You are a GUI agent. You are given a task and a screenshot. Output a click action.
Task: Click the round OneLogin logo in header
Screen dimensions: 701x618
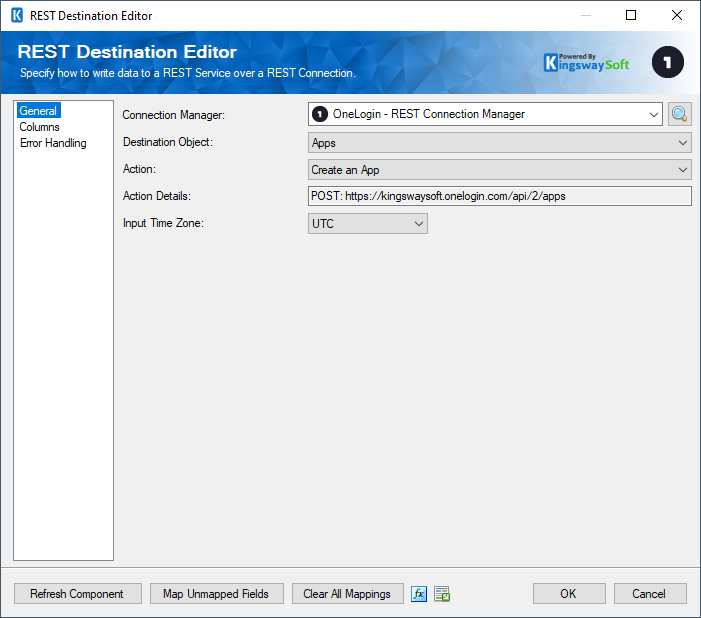coord(667,62)
